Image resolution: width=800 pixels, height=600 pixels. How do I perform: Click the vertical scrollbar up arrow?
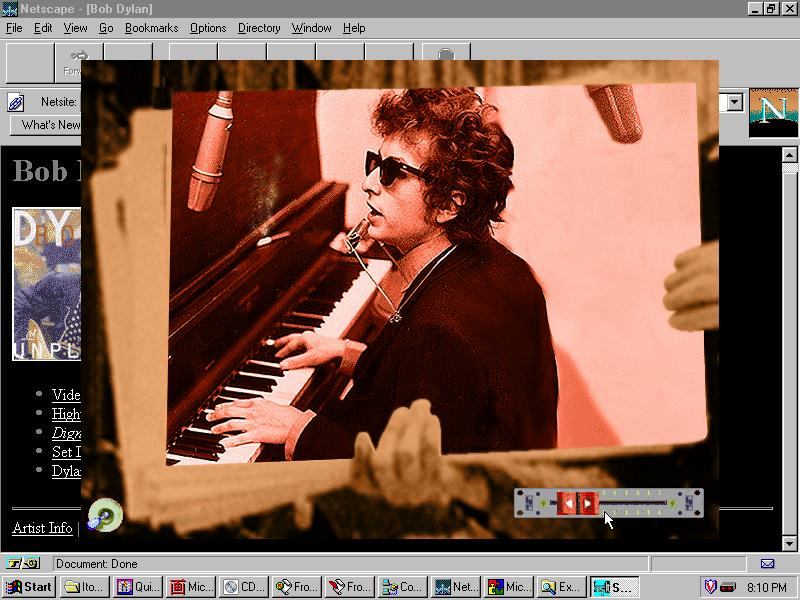(x=789, y=155)
